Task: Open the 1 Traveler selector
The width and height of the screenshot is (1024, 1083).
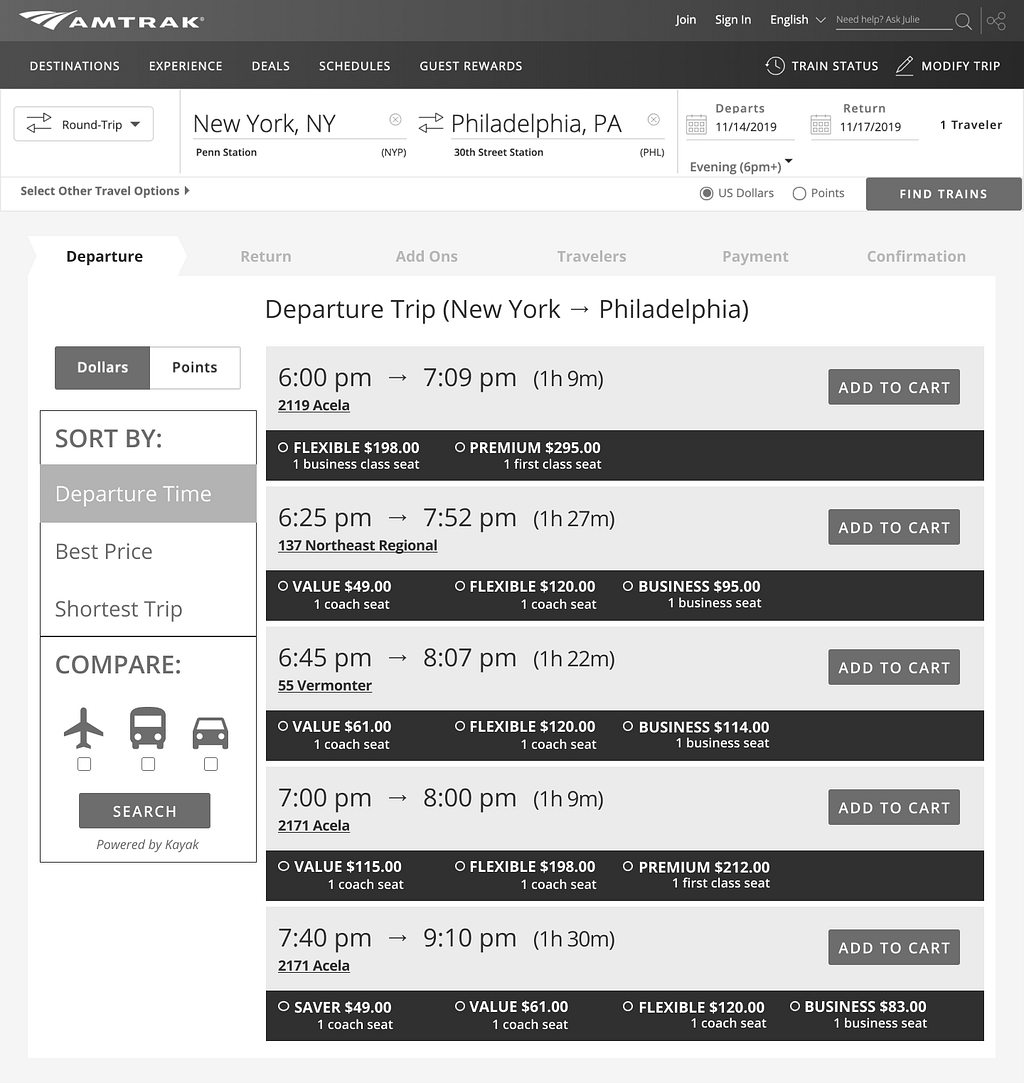Action: click(970, 125)
